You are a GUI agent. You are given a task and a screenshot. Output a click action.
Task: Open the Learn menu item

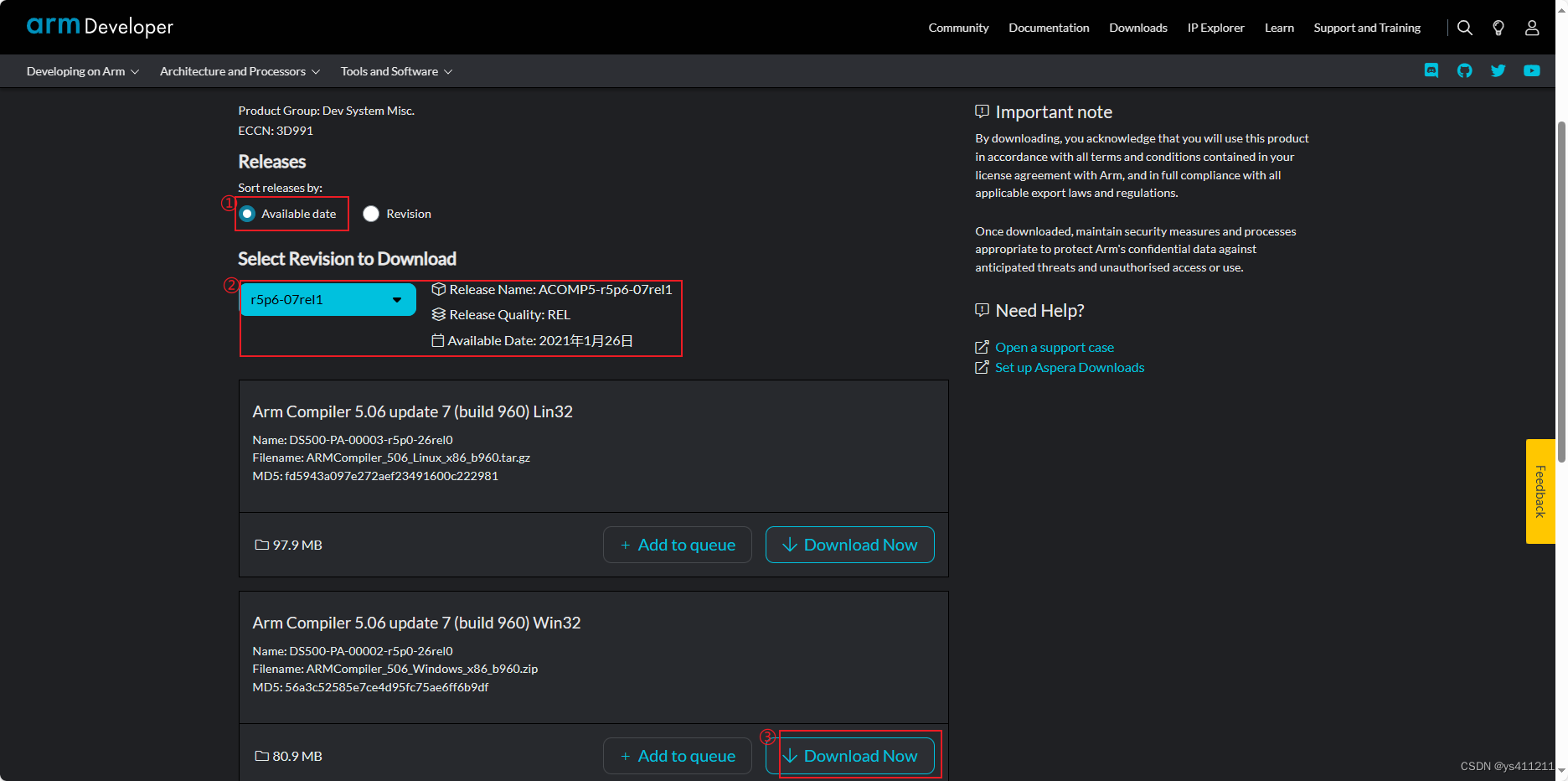(x=1279, y=28)
